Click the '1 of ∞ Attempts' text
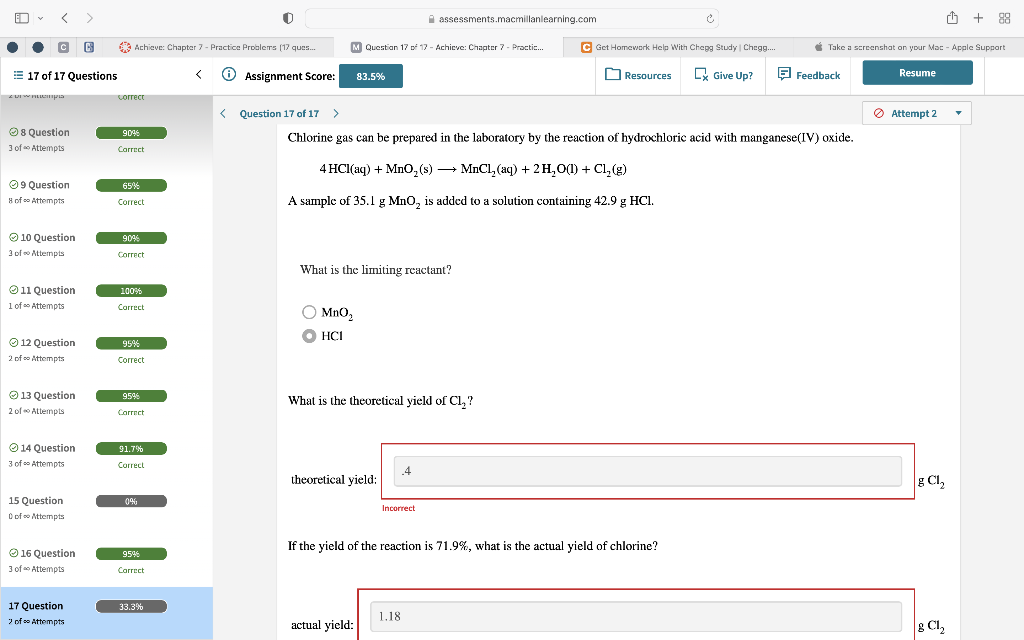This screenshot has width=1024, height=640. (x=37, y=306)
